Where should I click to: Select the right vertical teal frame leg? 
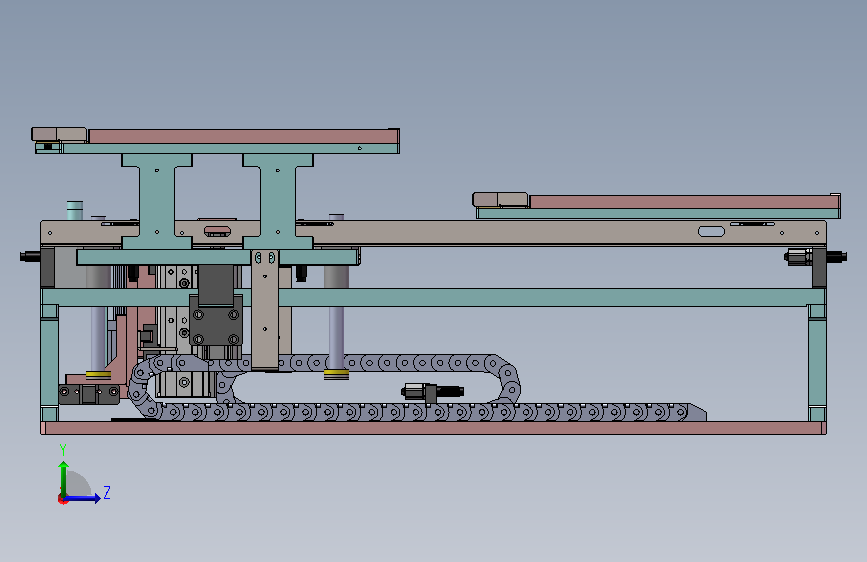[817, 362]
